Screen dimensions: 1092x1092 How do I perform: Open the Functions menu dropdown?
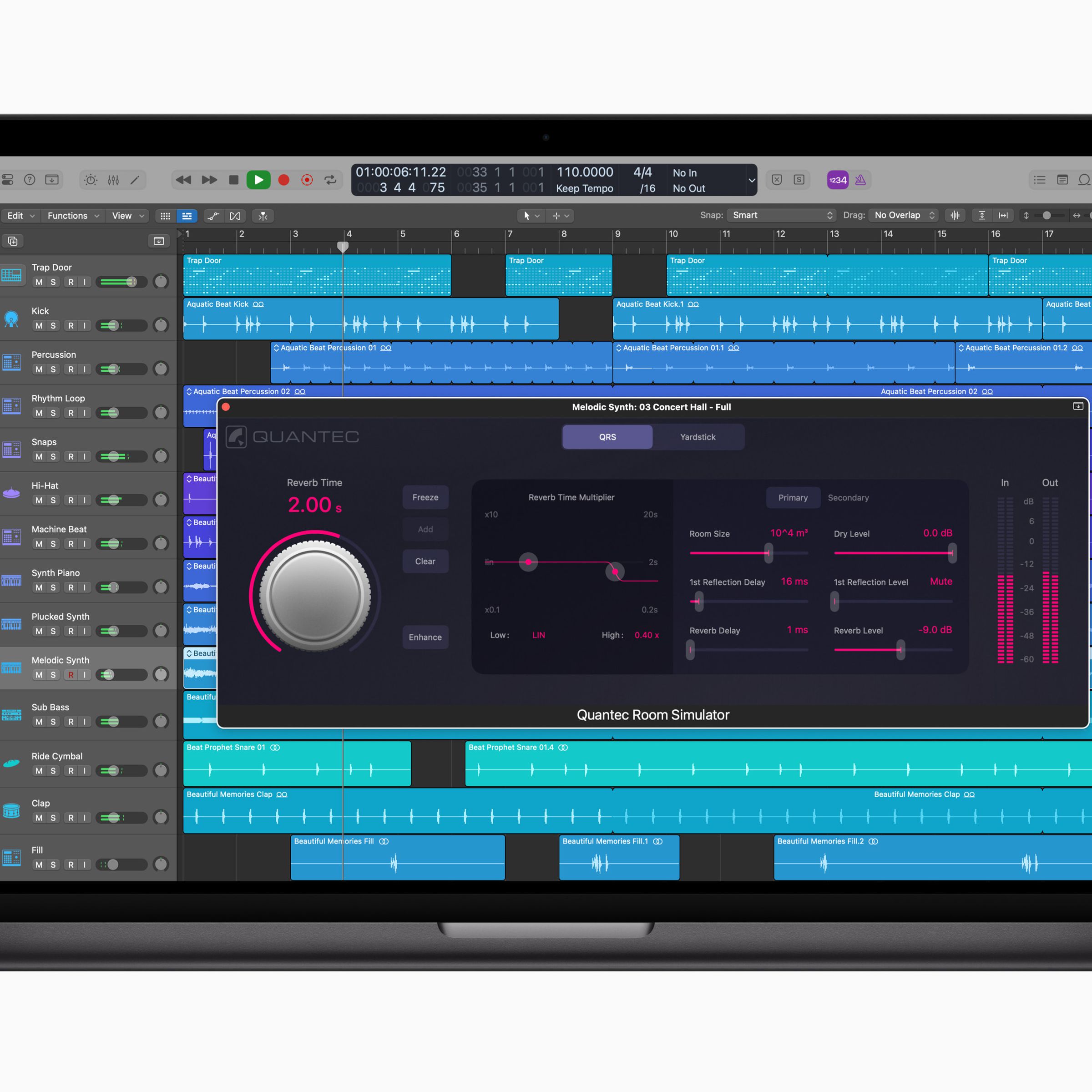tap(73, 216)
